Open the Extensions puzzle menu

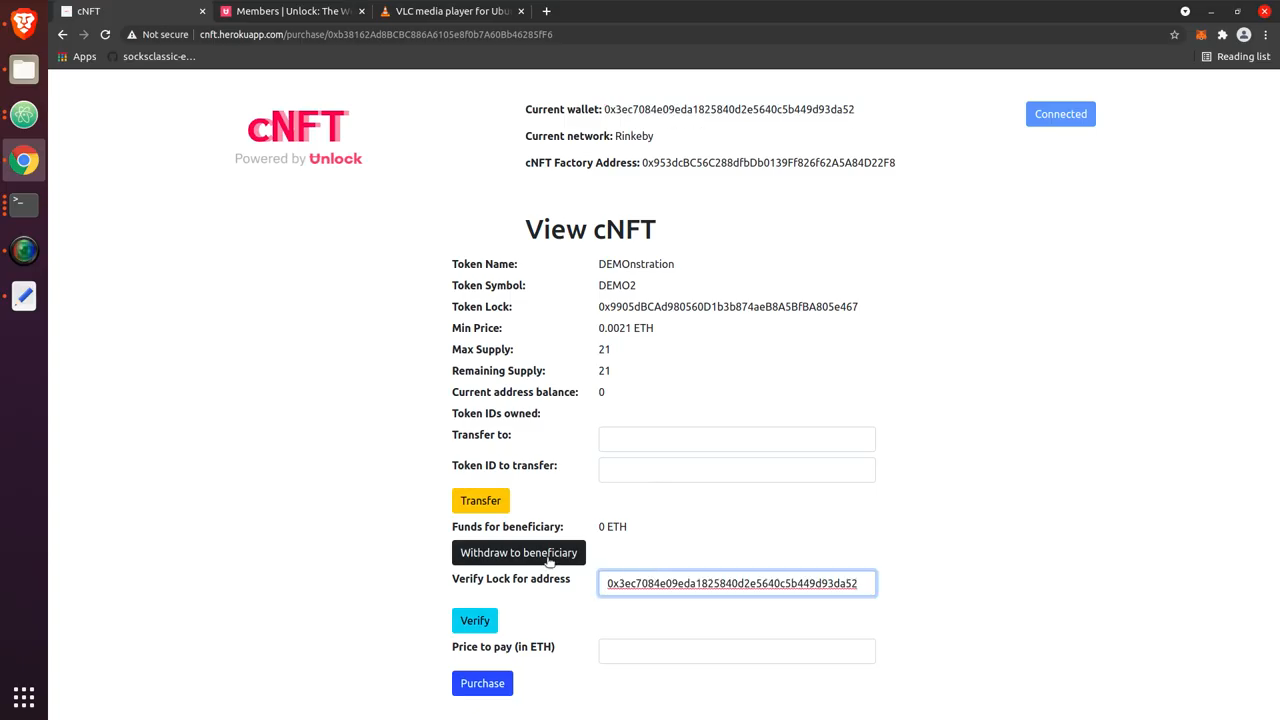pos(1222,34)
